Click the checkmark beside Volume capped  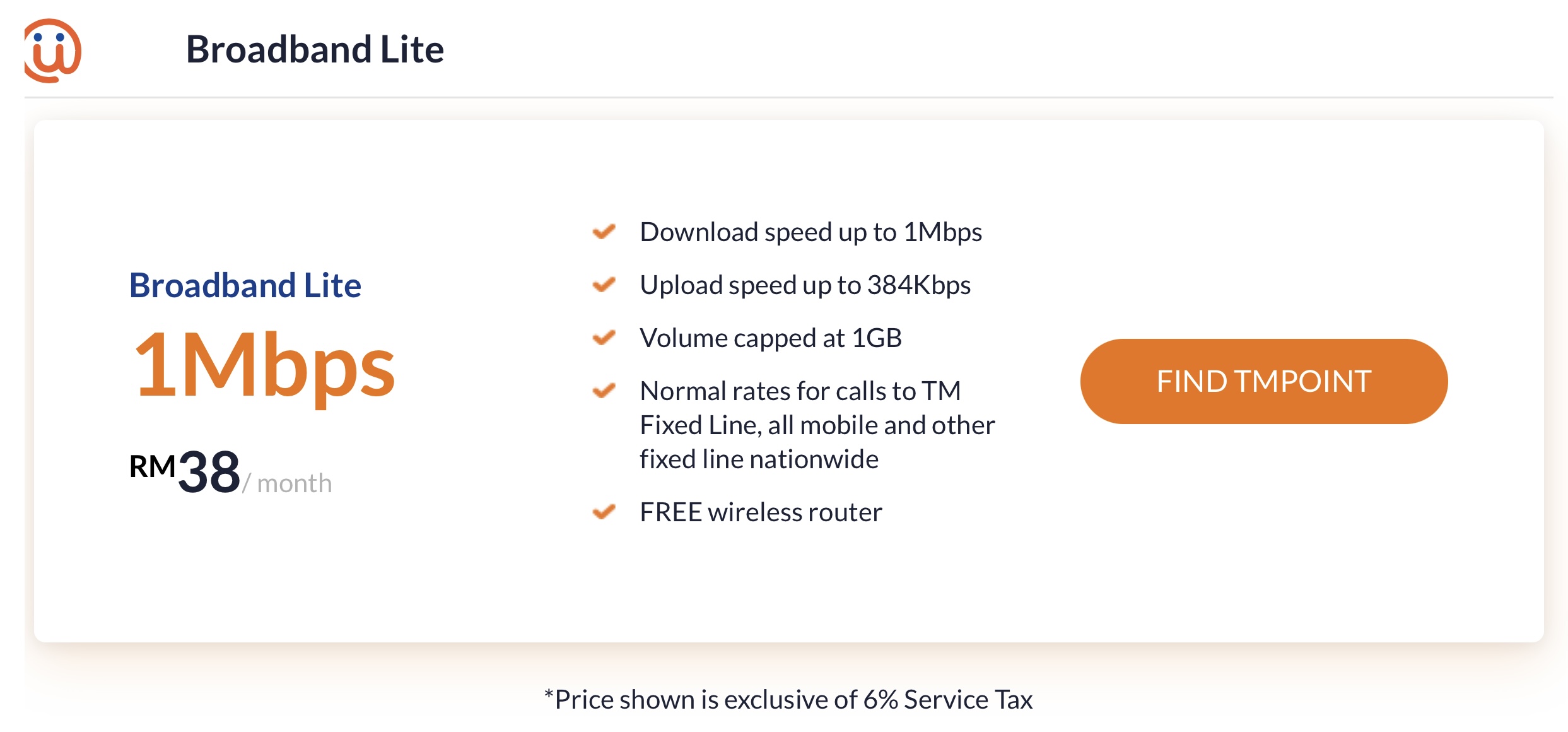(x=604, y=338)
